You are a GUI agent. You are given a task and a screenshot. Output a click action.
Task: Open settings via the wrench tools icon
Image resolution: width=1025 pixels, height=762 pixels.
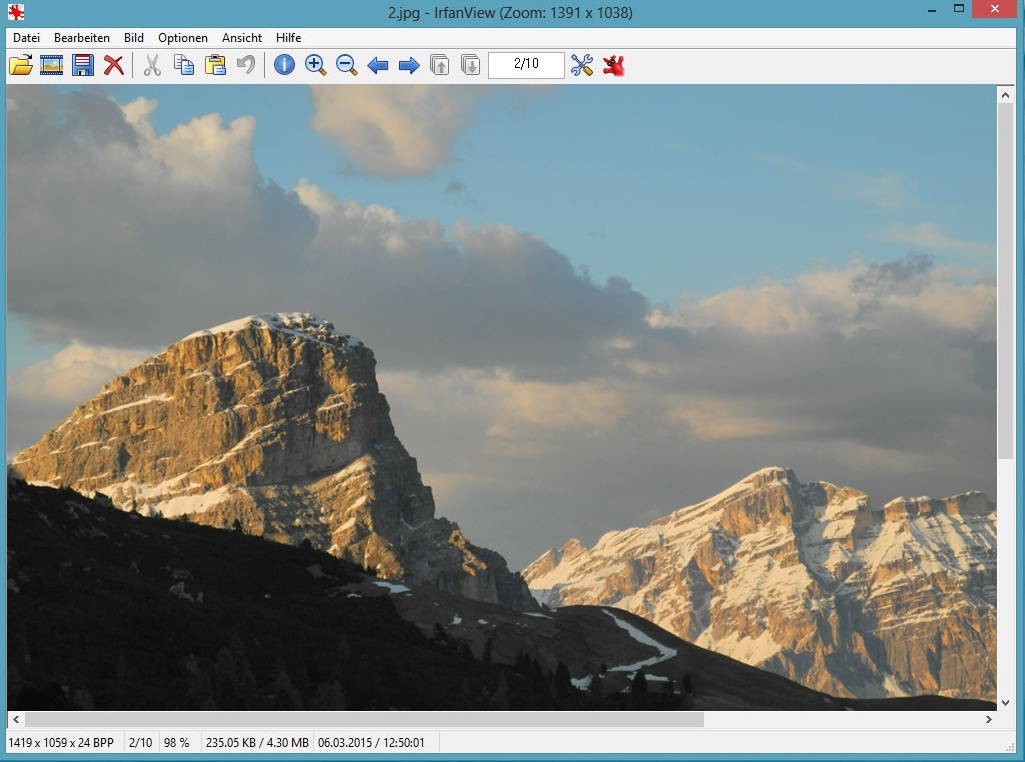[x=582, y=65]
